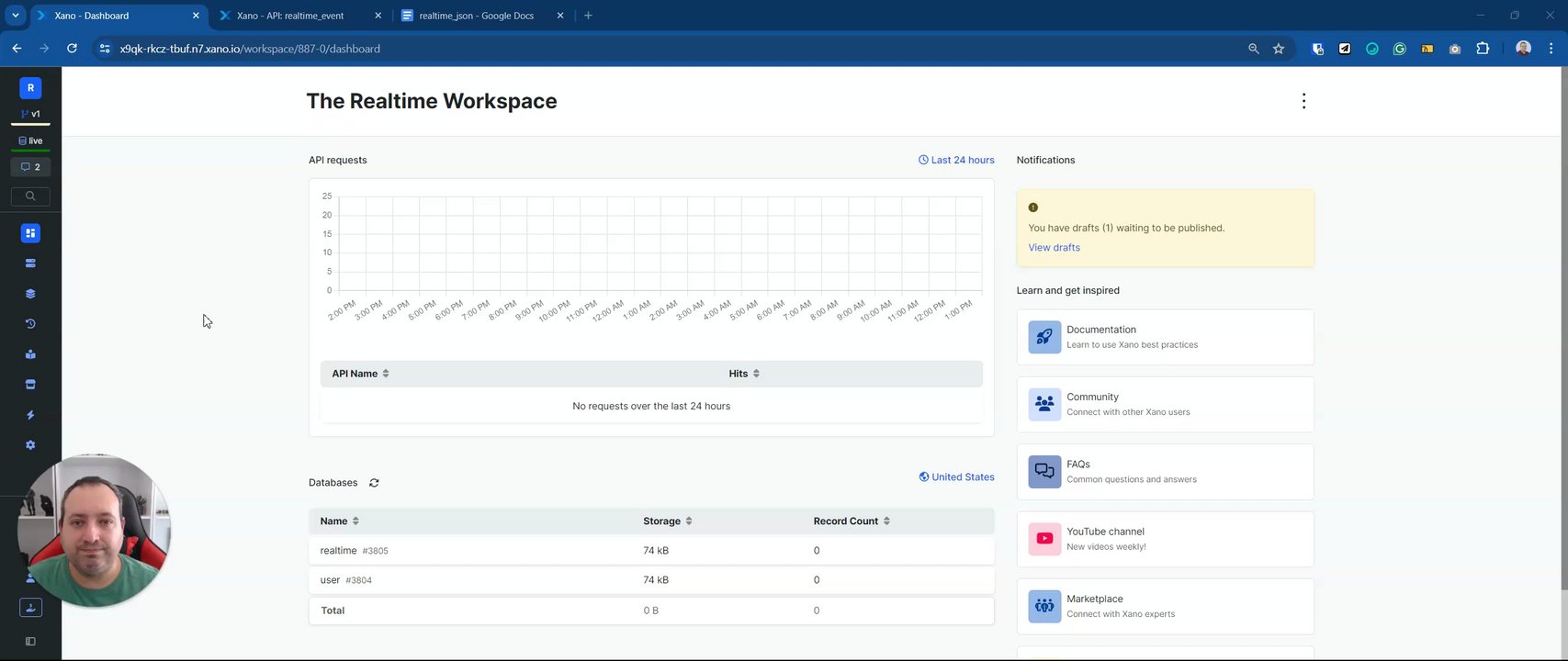The image size is (1568, 661).
Task: Open the Grammarly extension
Action: click(x=1400, y=49)
